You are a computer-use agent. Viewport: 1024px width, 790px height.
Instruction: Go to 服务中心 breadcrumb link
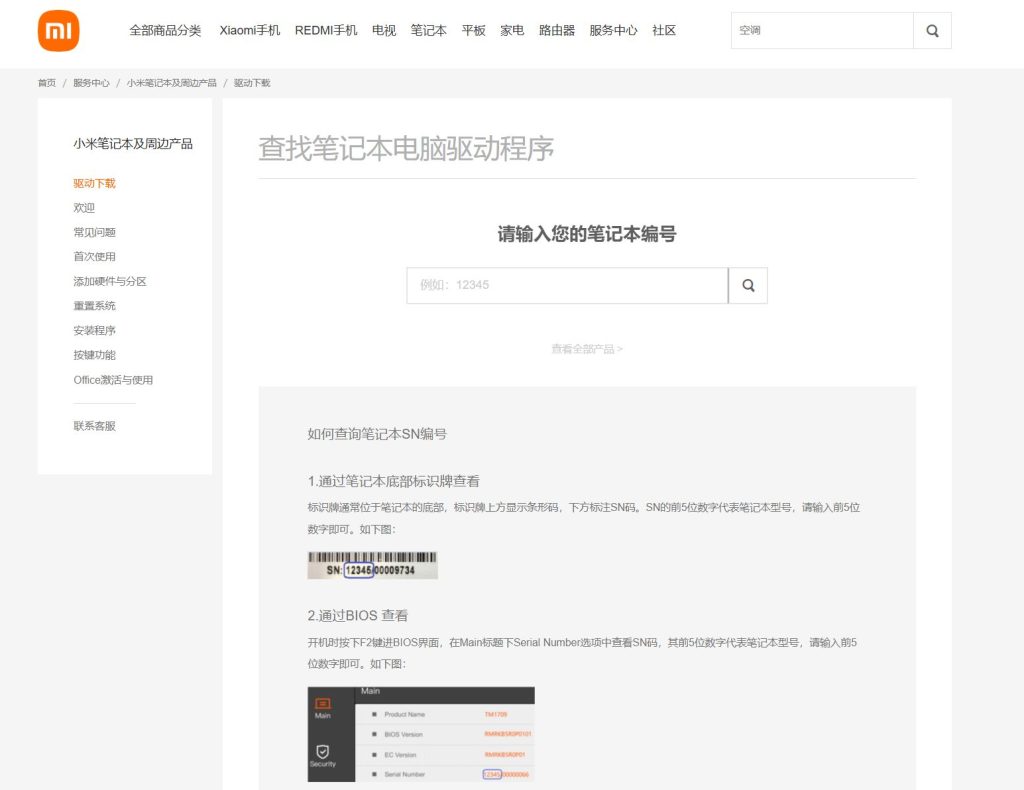91,83
